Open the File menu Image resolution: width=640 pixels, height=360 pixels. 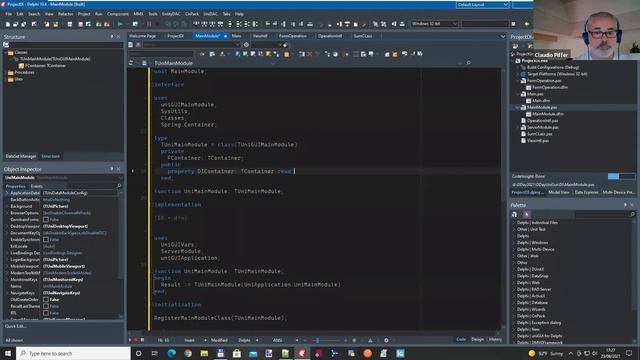[x=9, y=14]
